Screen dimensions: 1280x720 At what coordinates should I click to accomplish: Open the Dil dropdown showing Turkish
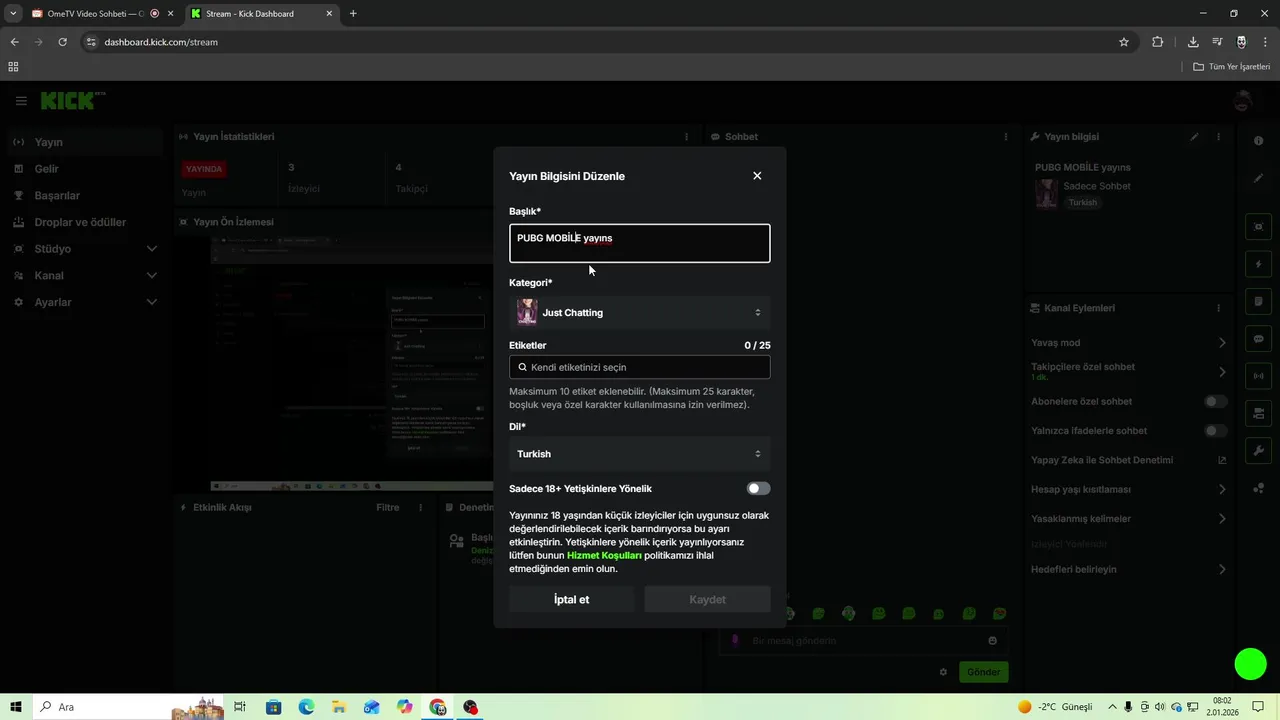click(x=640, y=454)
